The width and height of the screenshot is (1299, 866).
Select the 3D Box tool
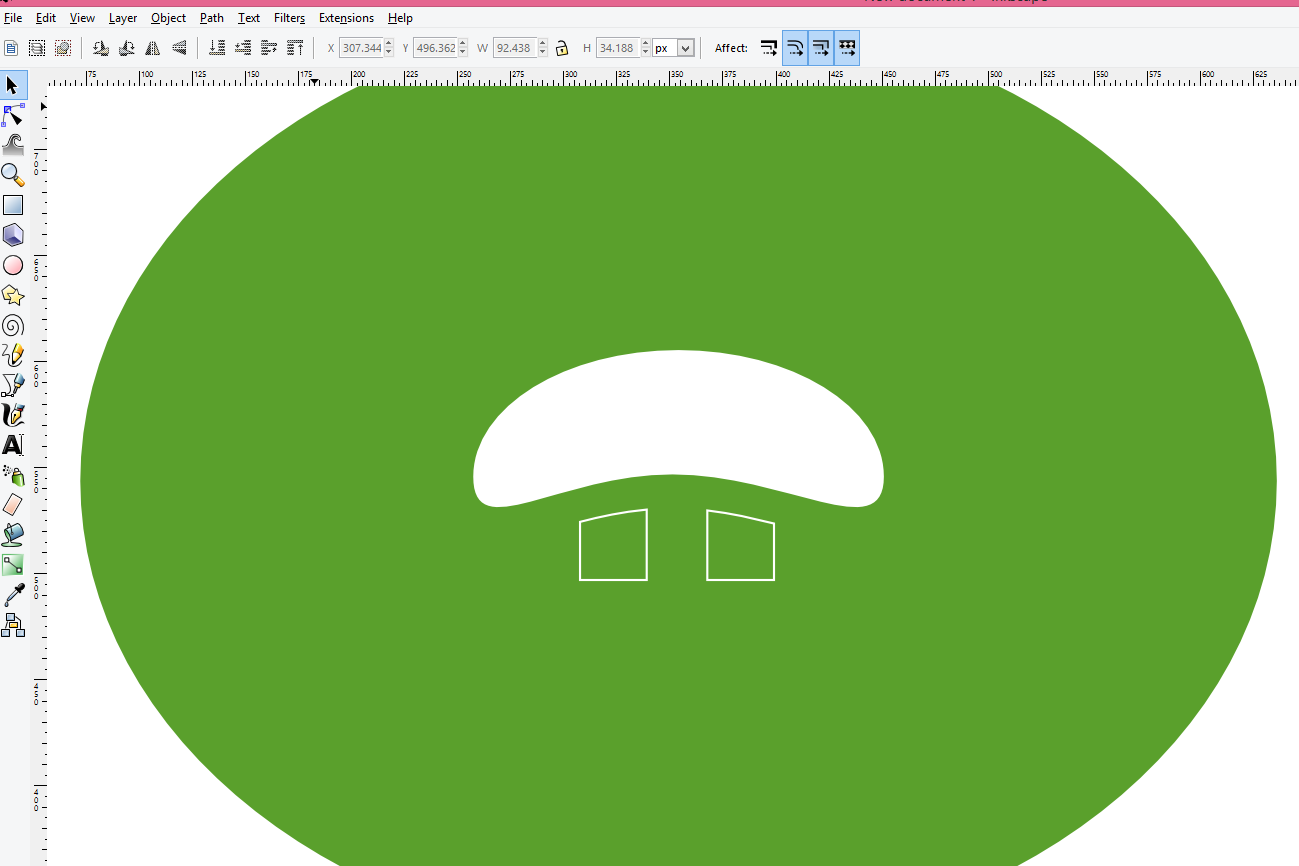click(13, 235)
